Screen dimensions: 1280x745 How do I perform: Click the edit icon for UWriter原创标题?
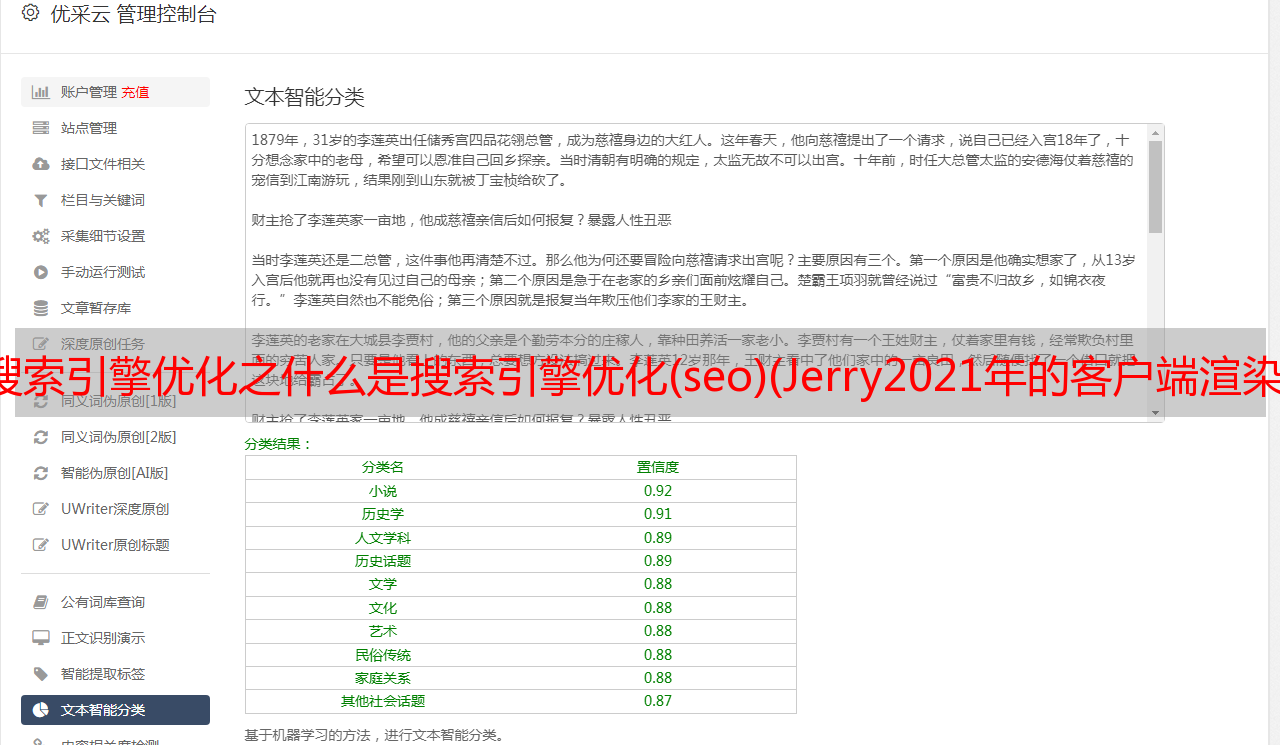point(41,545)
